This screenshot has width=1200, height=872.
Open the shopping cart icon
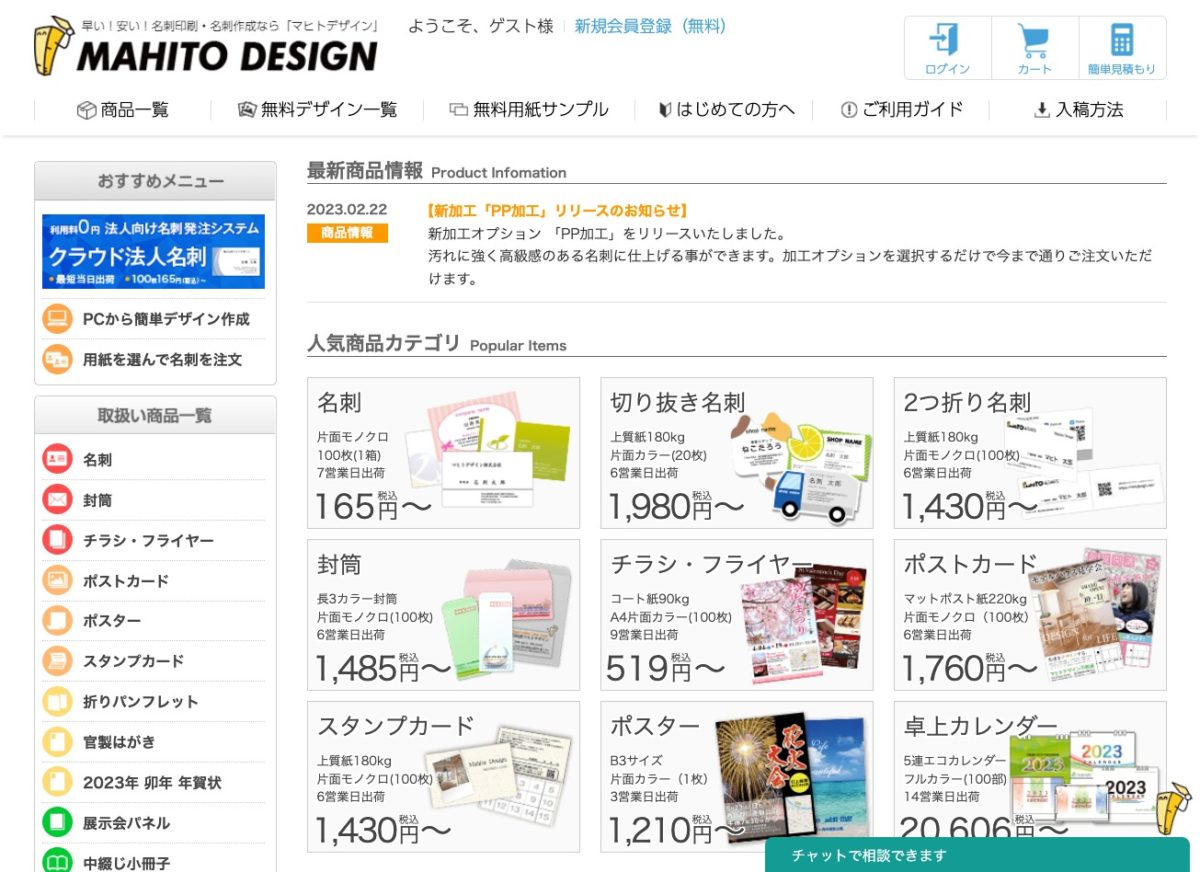pyautogui.click(x=1034, y=40)
